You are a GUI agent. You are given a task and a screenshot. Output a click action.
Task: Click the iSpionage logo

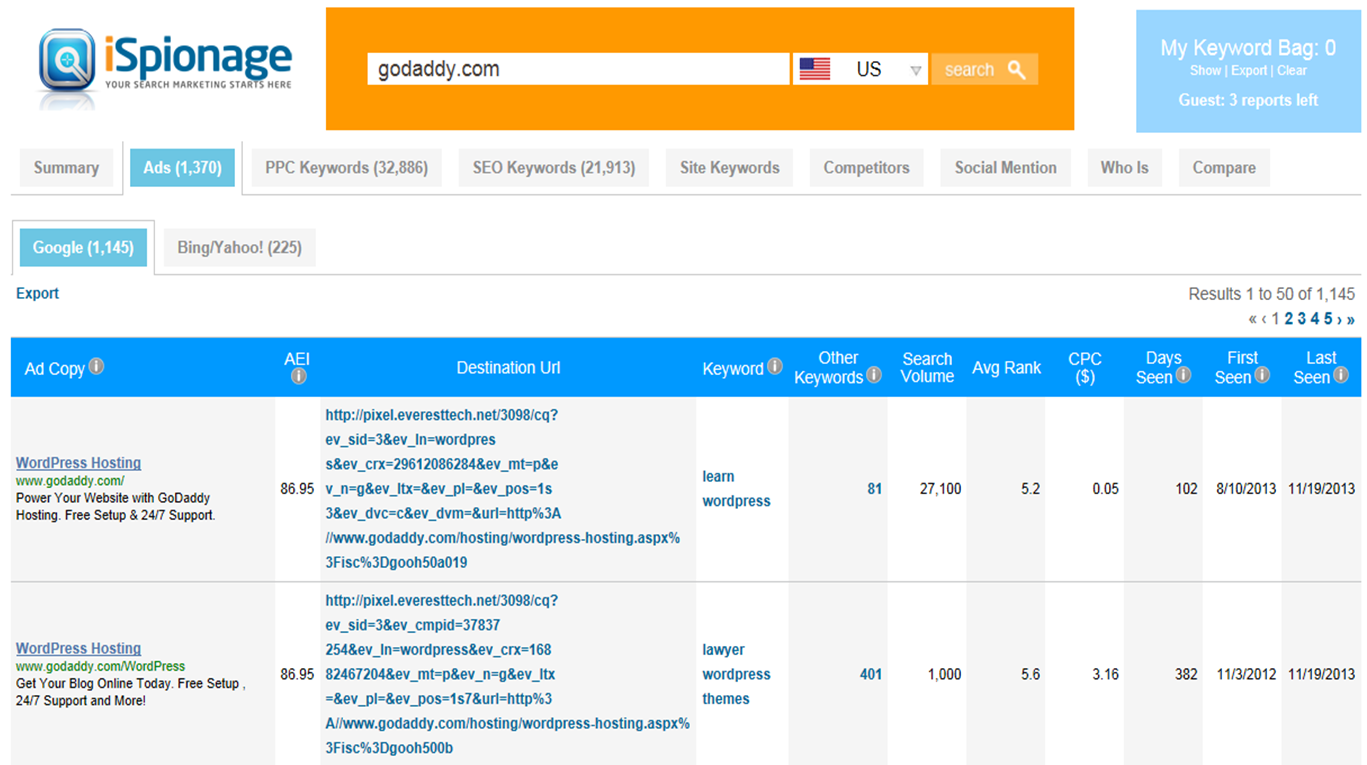165,65
